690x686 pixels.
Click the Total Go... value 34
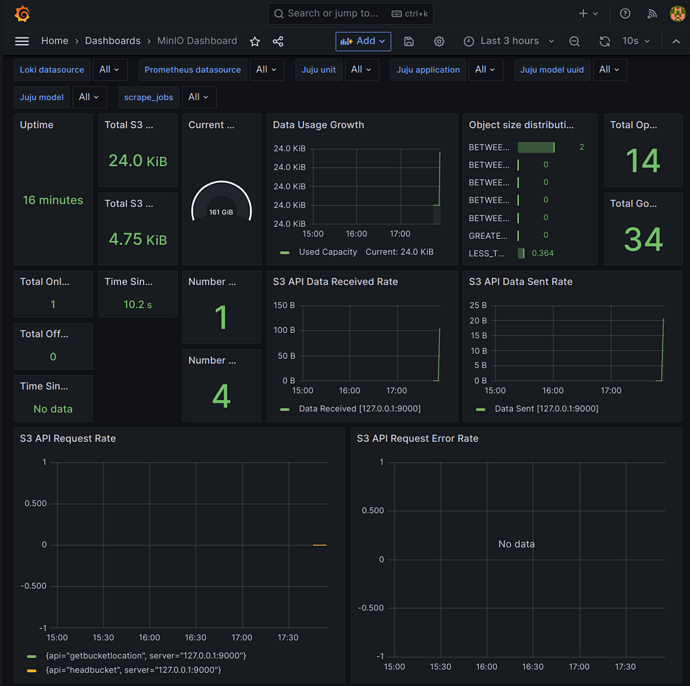(643, 239)
